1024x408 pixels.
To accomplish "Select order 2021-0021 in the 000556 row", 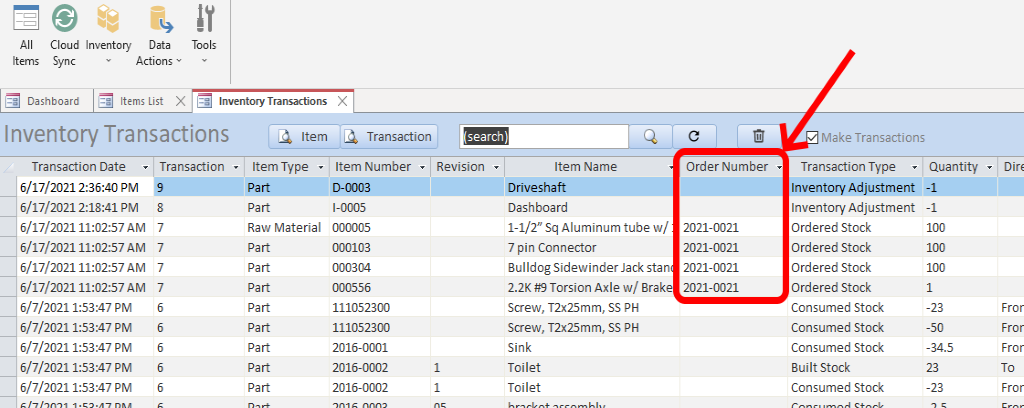I will (733, 287).
